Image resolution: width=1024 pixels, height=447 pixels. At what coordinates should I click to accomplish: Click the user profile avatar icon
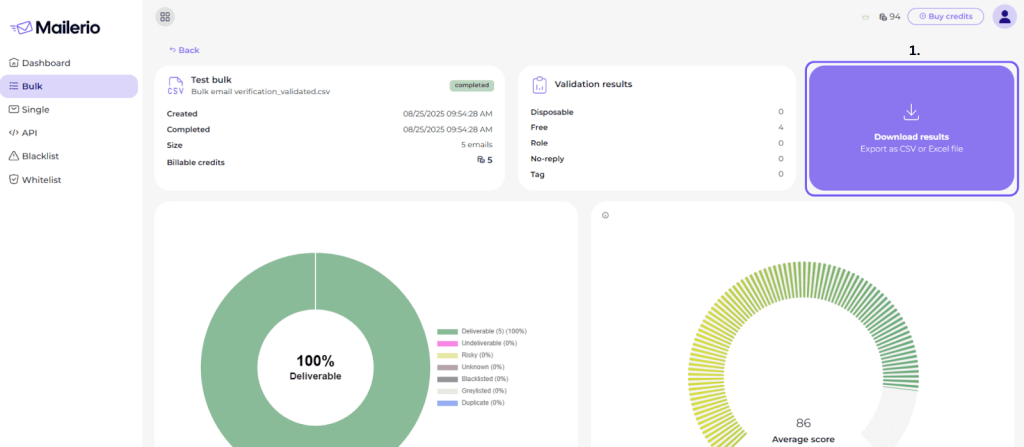tap(1004, 16)
